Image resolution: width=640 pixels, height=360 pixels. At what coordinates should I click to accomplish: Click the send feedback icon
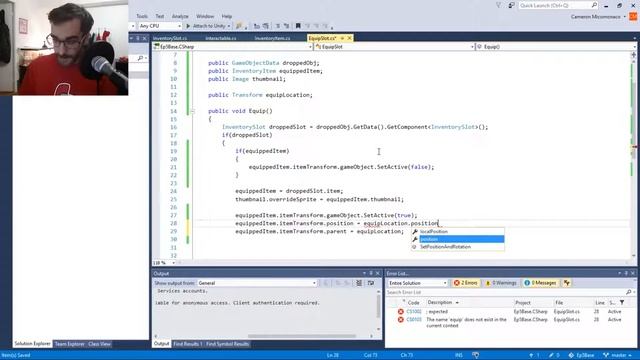(x=511, y=5)
